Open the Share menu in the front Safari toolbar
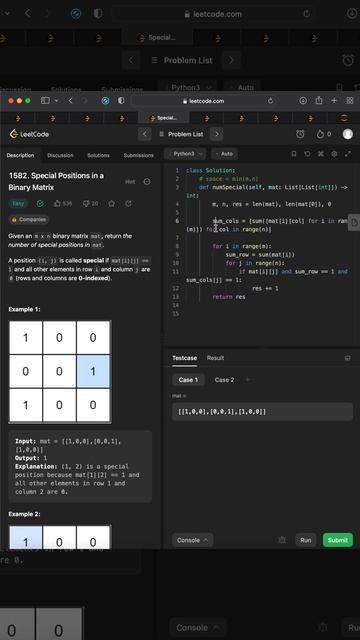Screen dimensions: 360x640 point(319,100)
